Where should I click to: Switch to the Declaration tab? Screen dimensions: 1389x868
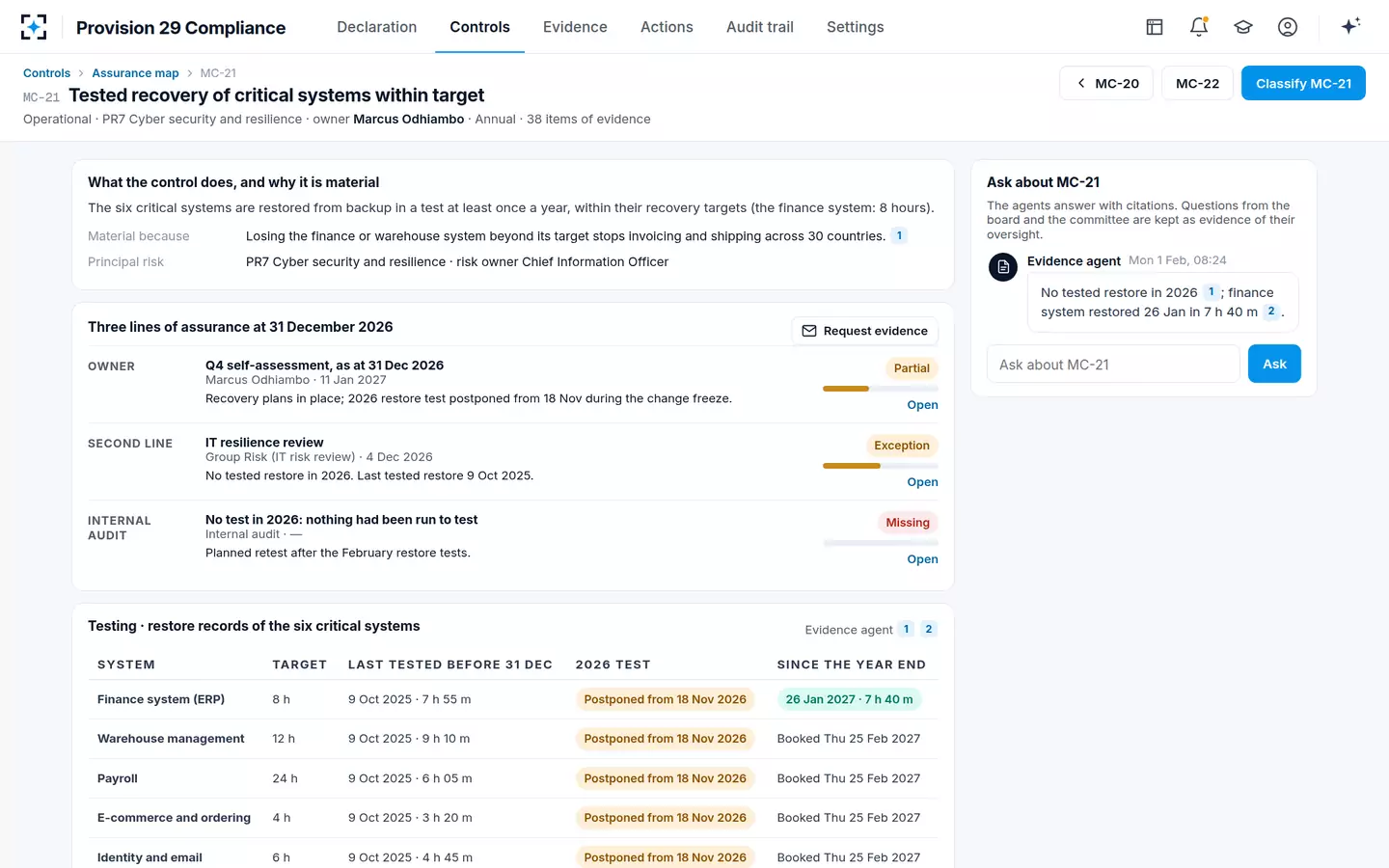click(377, 27)
